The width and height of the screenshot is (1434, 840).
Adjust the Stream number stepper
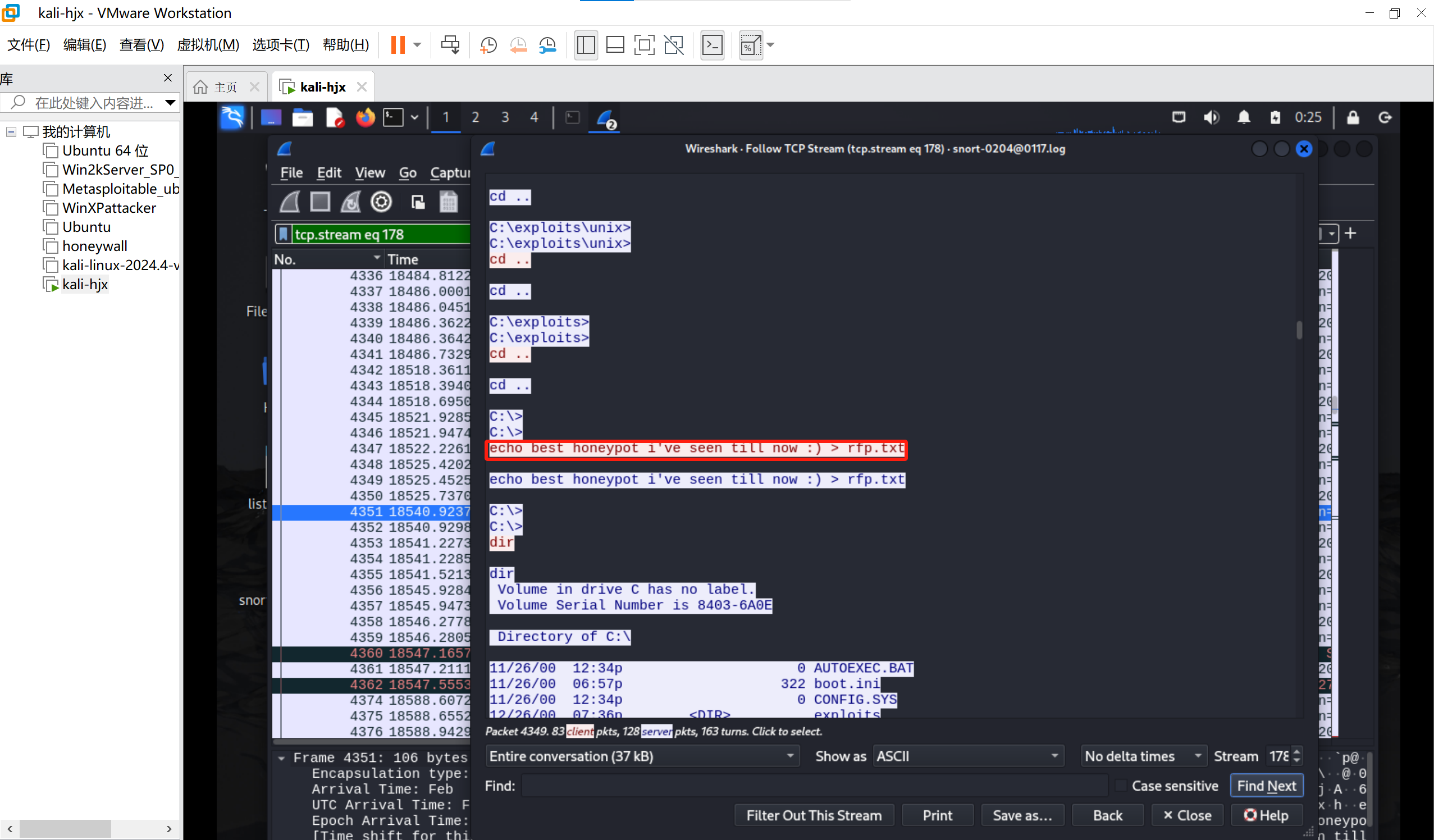[1297, 756]
